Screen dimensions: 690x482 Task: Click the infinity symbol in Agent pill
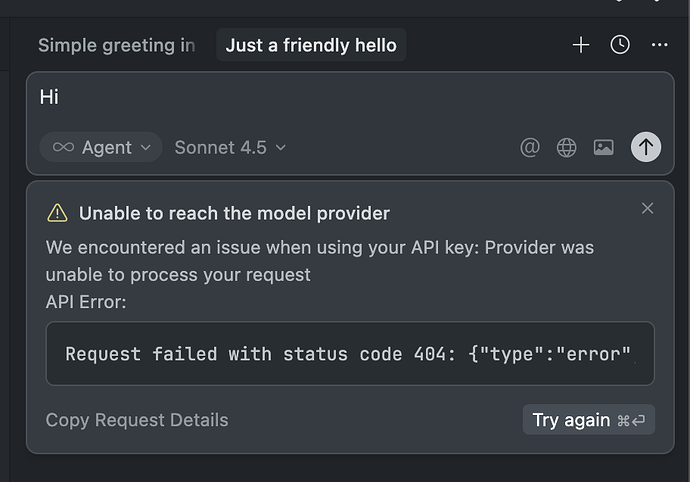pos(63,147)
